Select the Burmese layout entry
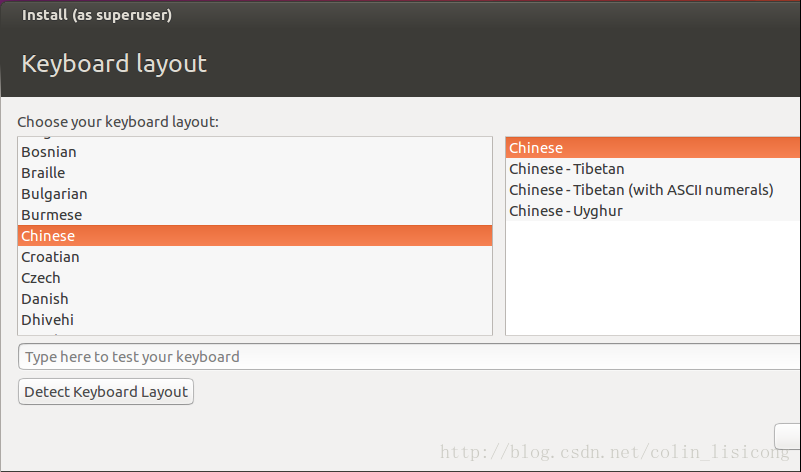The image size is (801, 472). tap(52, 215)
